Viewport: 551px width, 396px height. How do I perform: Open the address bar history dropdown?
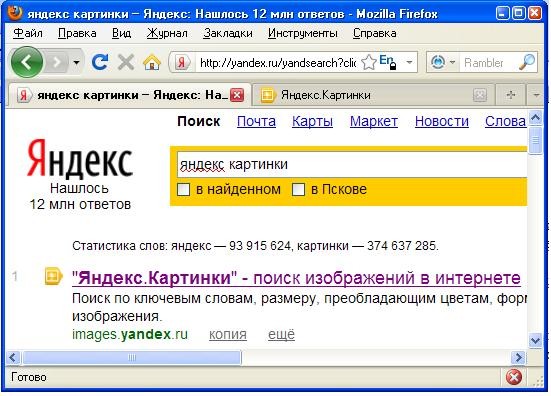point(409,63)
